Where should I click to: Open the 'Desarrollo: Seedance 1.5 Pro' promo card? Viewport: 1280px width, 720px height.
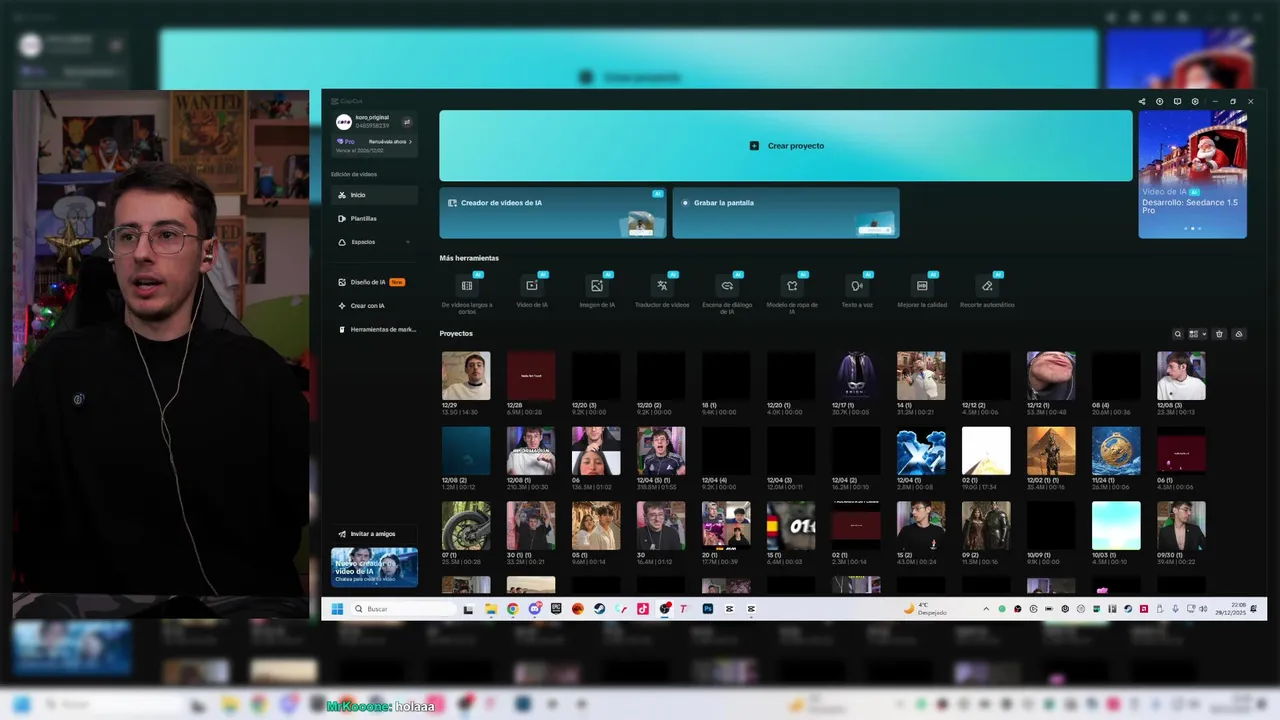[1193, 174]
